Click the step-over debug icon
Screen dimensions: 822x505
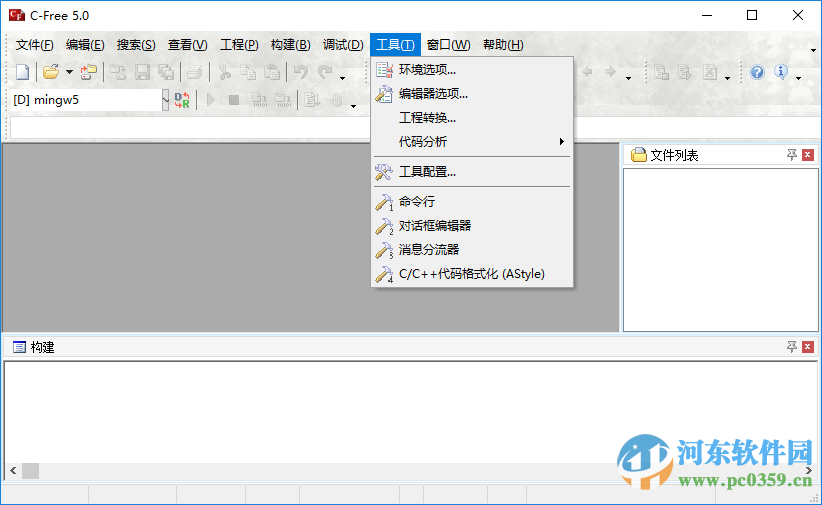point(312,100)
